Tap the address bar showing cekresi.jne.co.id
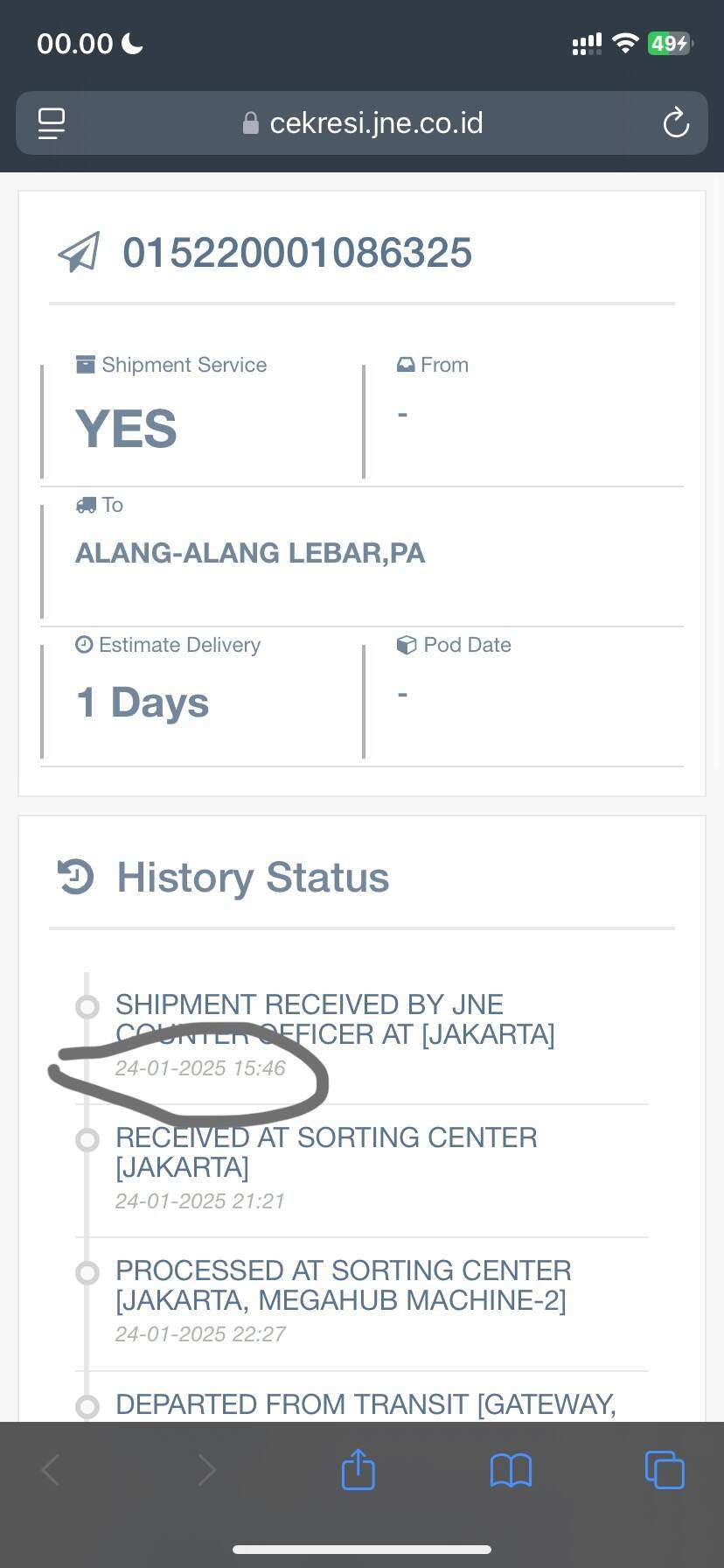This screenshot has height=1568, width=724. pos(376,122)
